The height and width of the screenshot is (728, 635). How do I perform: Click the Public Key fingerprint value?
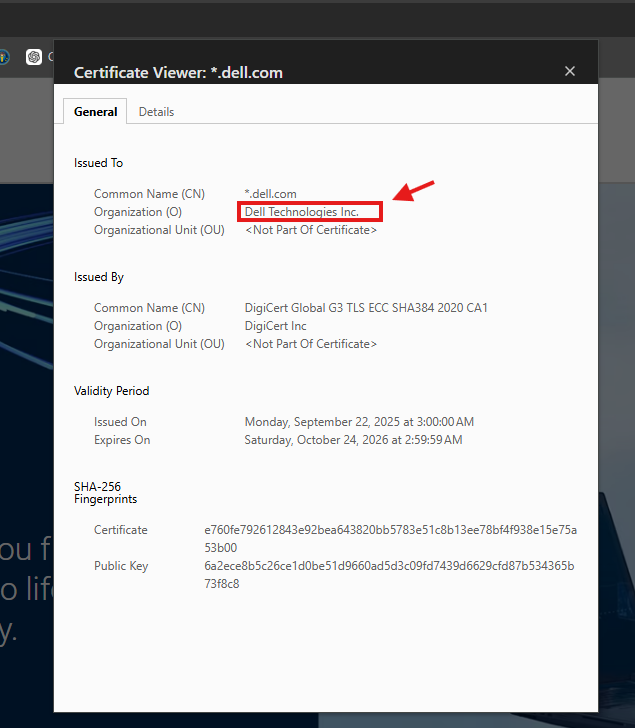389,575
